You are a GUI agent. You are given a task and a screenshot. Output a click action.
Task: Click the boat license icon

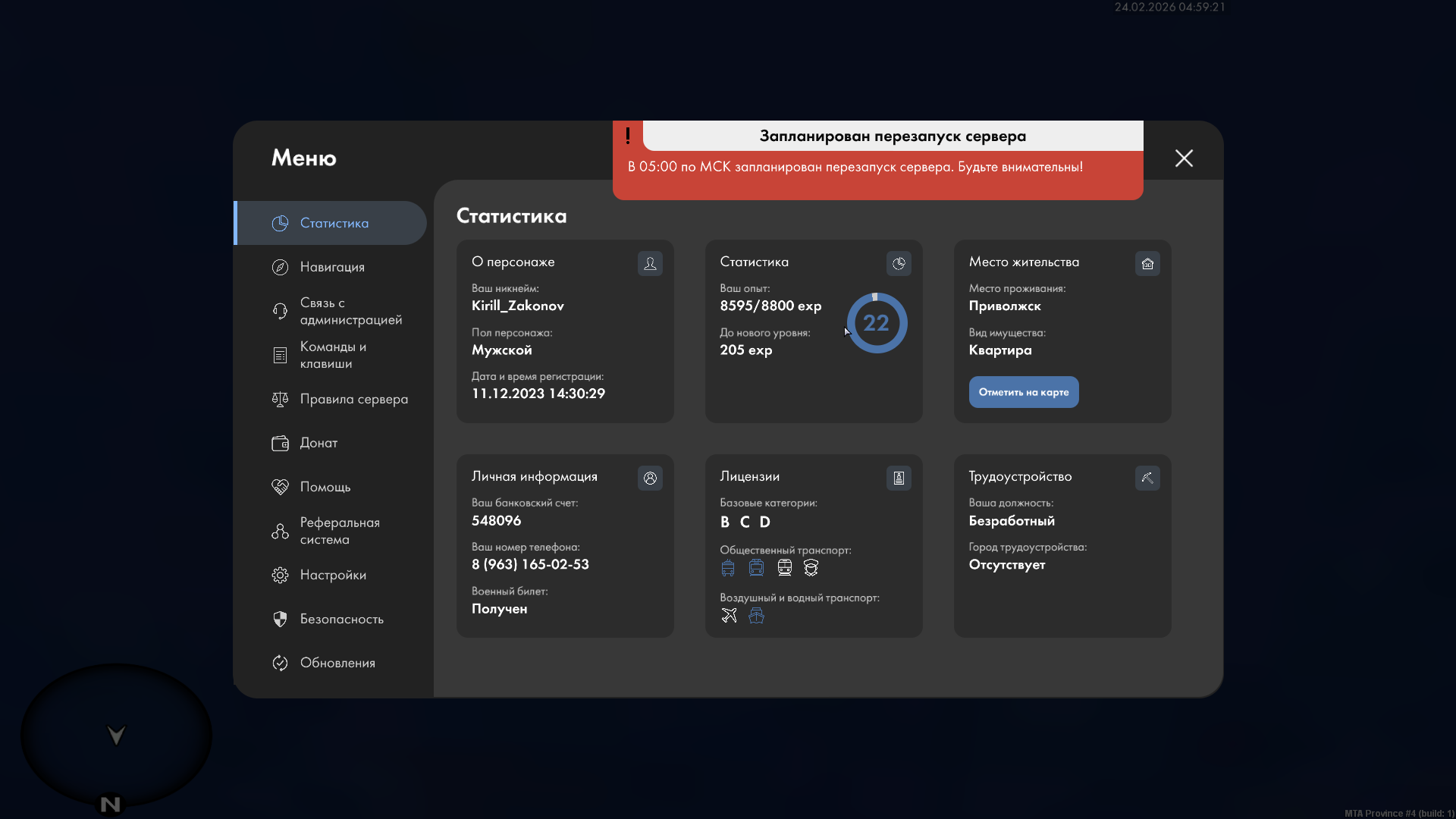[x=756, y=615]
